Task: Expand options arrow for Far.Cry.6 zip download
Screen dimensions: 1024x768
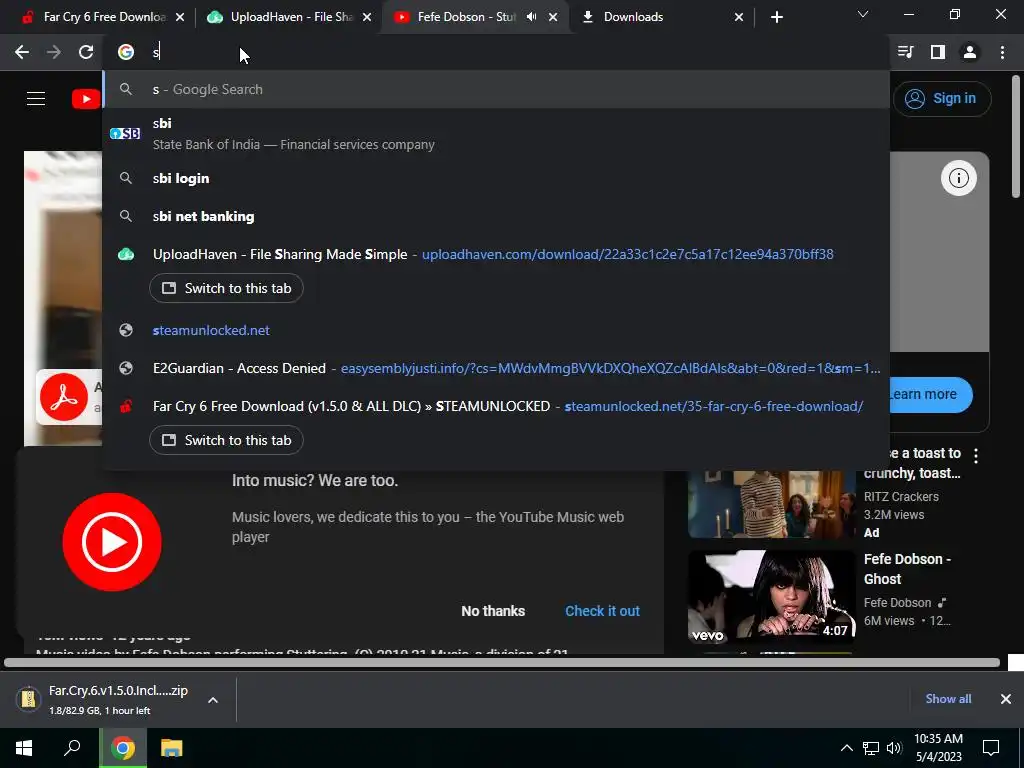Action: tap(213, 700)
